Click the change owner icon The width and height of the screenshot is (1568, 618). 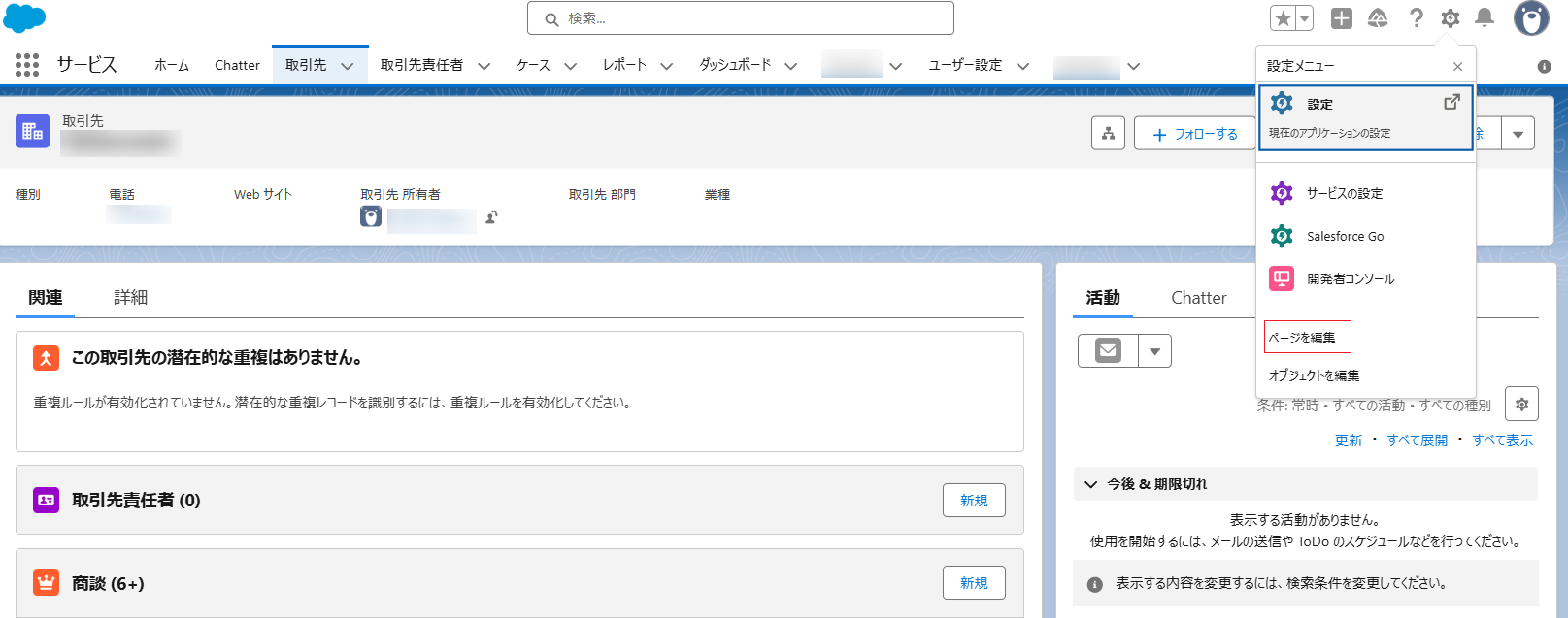coord(492,217)
